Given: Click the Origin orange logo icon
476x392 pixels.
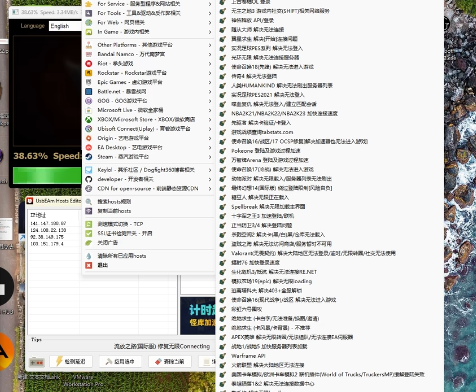Looking at the screenshot, I should pos(89,138).
